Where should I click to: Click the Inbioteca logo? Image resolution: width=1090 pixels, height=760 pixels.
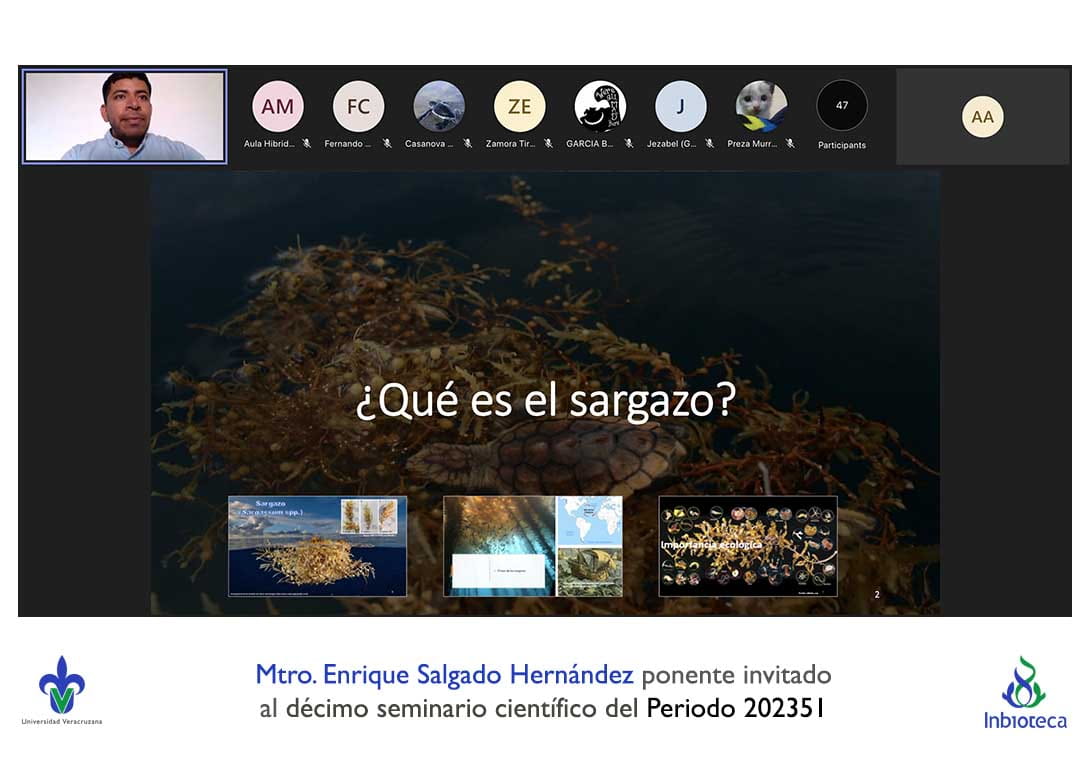pos(1024,692)
